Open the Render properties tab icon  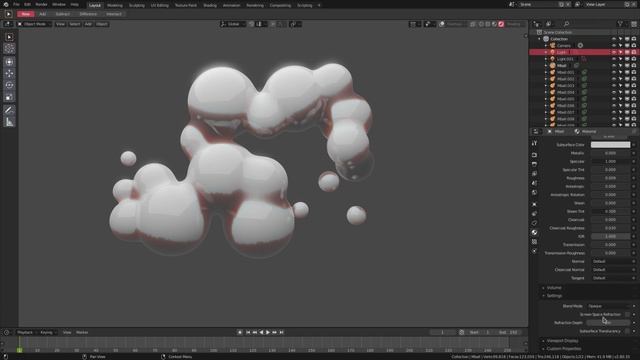coord(534,155)
